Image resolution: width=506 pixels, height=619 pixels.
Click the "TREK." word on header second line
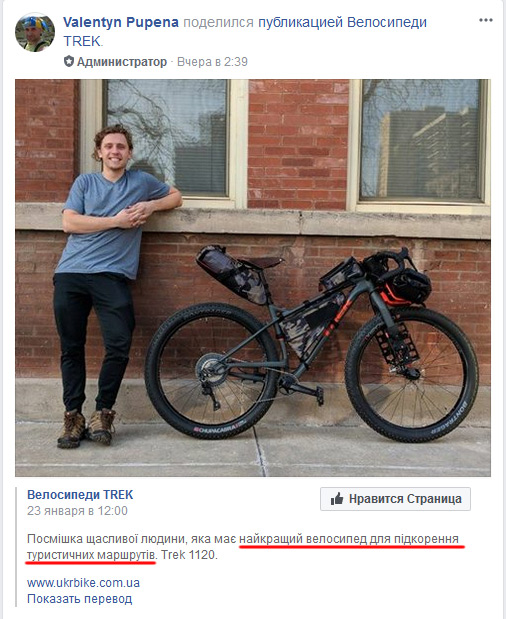coord(83,41)
